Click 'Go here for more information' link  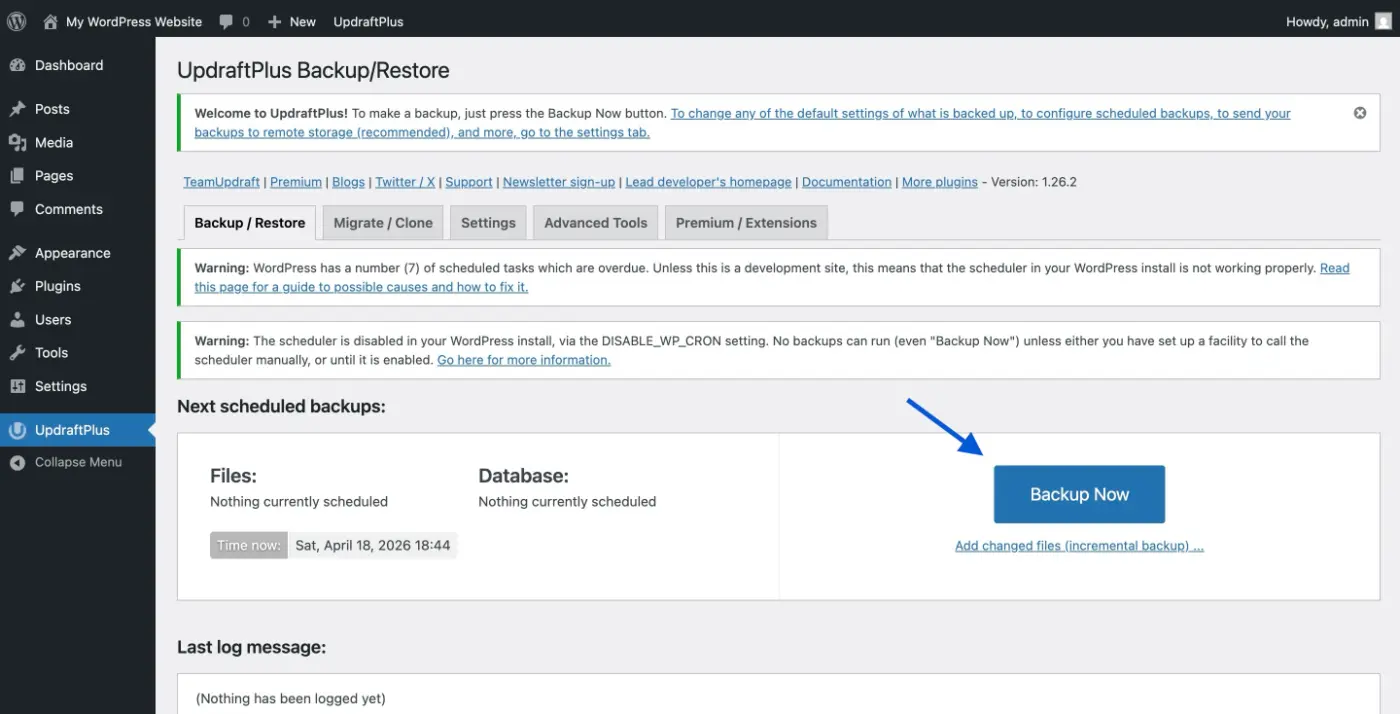524,360
